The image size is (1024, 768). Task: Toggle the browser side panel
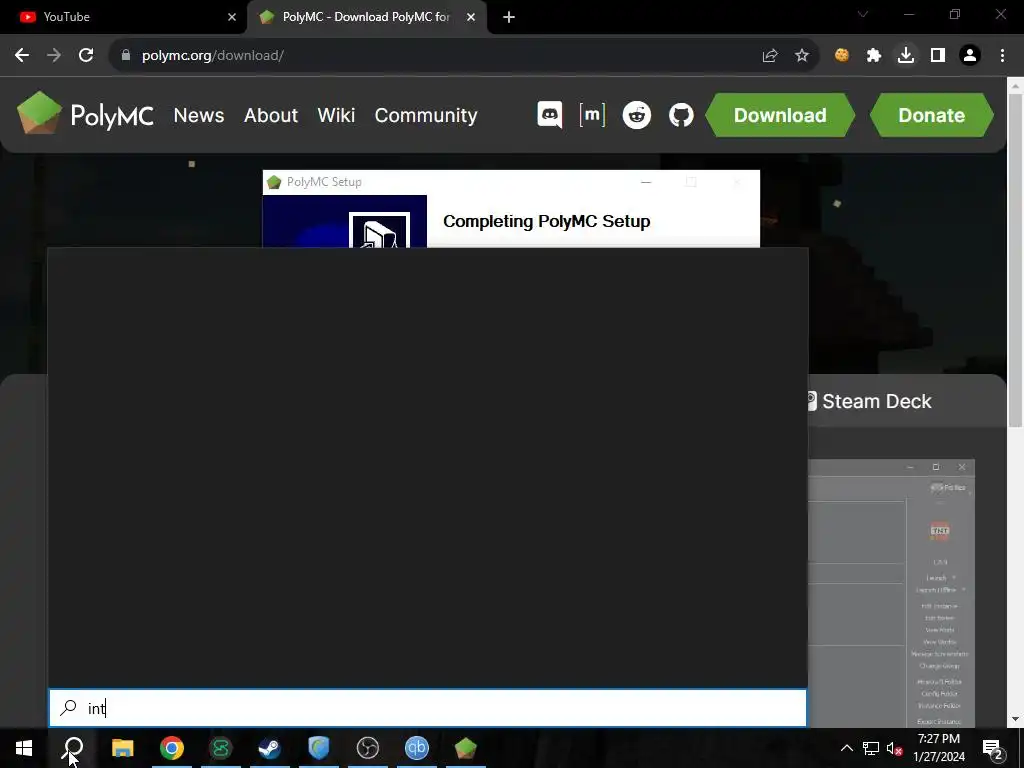coord(938,56)
